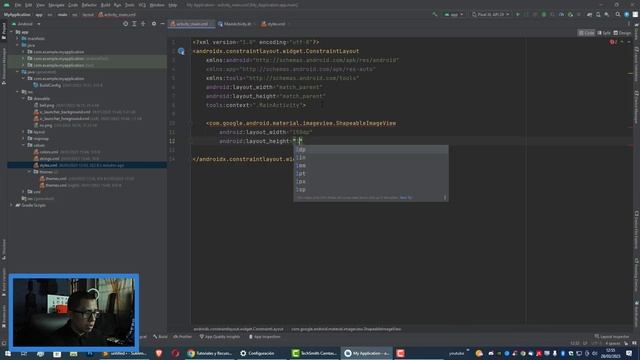Expand the manifests folder

pyautogui.click(x=18, y=38)
